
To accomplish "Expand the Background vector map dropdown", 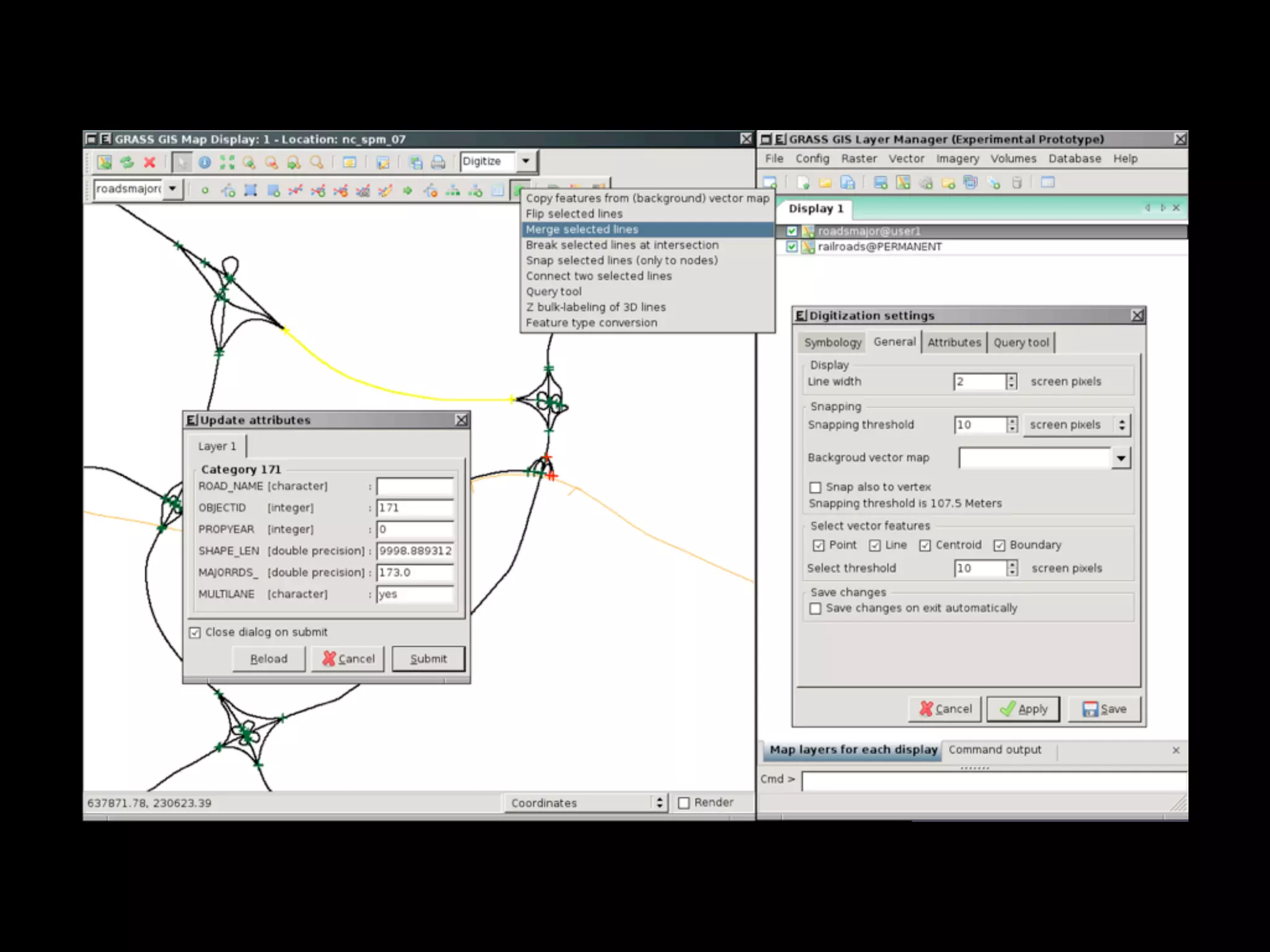I will pyautogui.click(x=1121, y=458).
